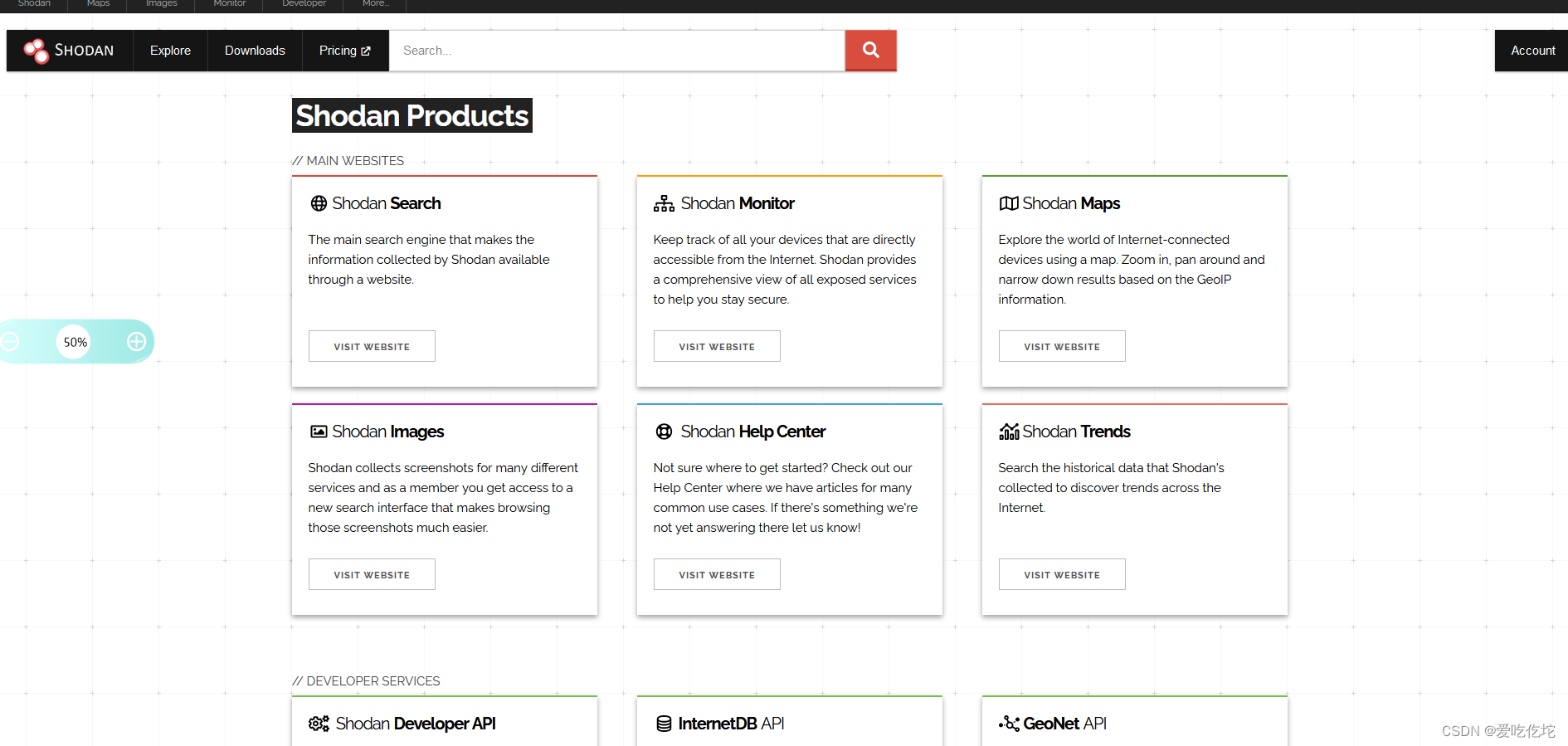Click the Shodan Products heading
The width and height of the screenshot is (1568, 746).
[412, 115]
